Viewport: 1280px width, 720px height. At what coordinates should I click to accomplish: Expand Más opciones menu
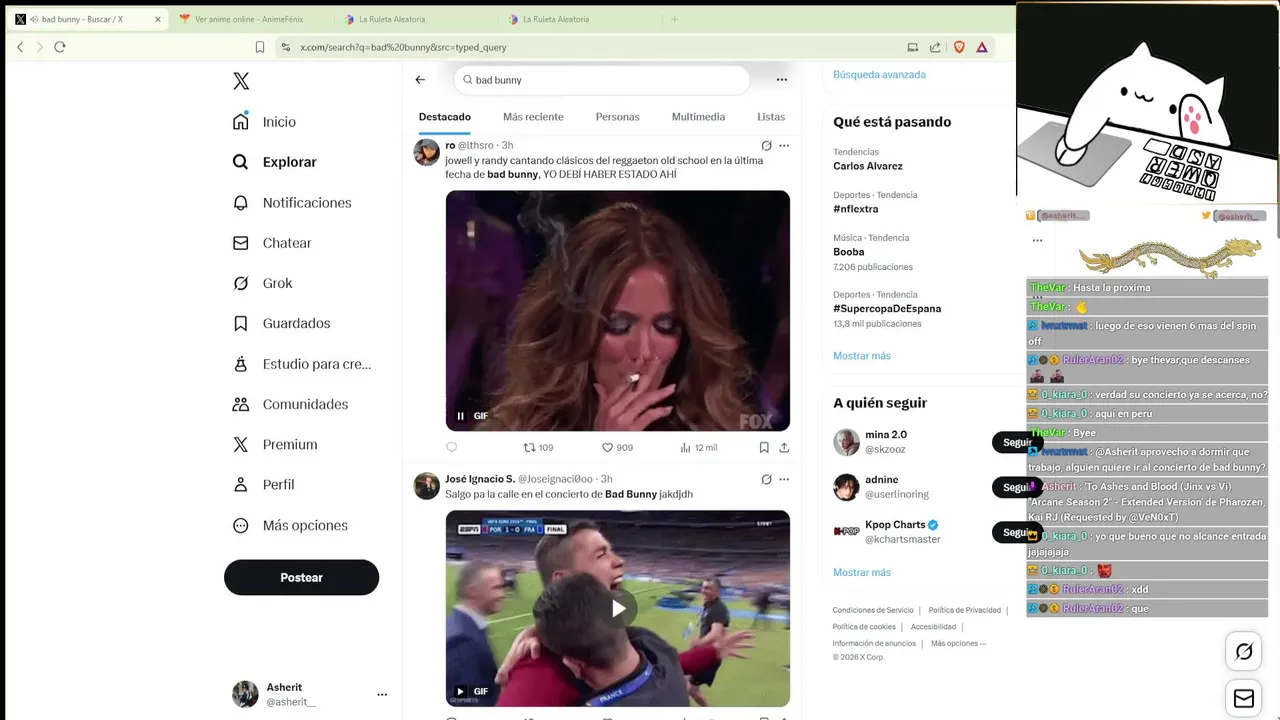pyautogui.click(x=290, y=525)
